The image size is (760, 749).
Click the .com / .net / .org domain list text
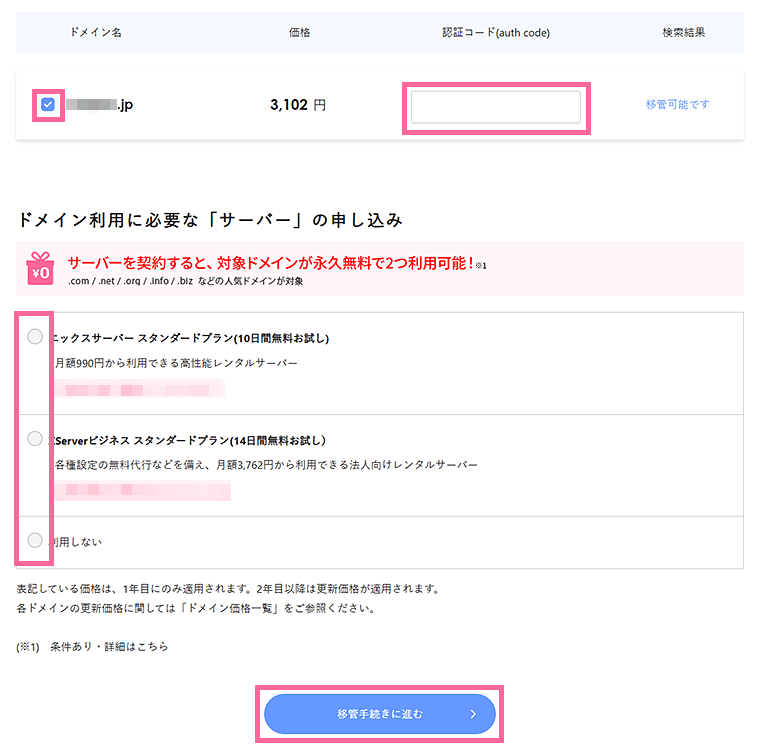(x=185, y=281)
